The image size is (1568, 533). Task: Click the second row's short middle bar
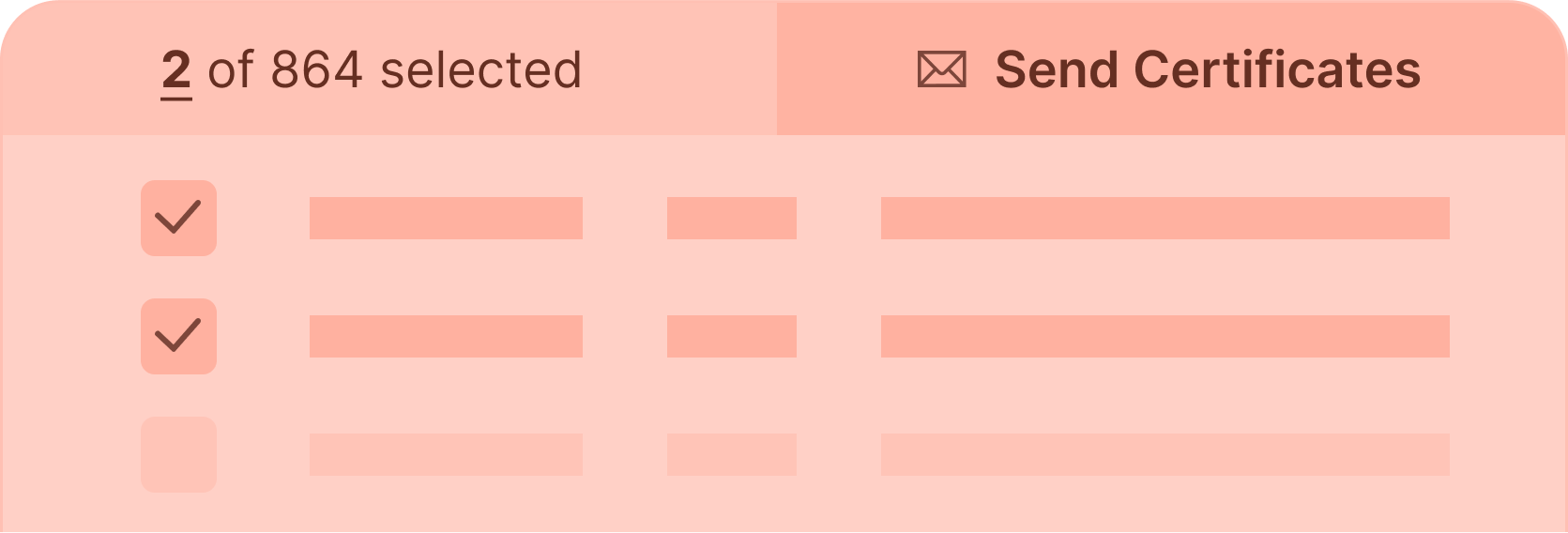732,336
